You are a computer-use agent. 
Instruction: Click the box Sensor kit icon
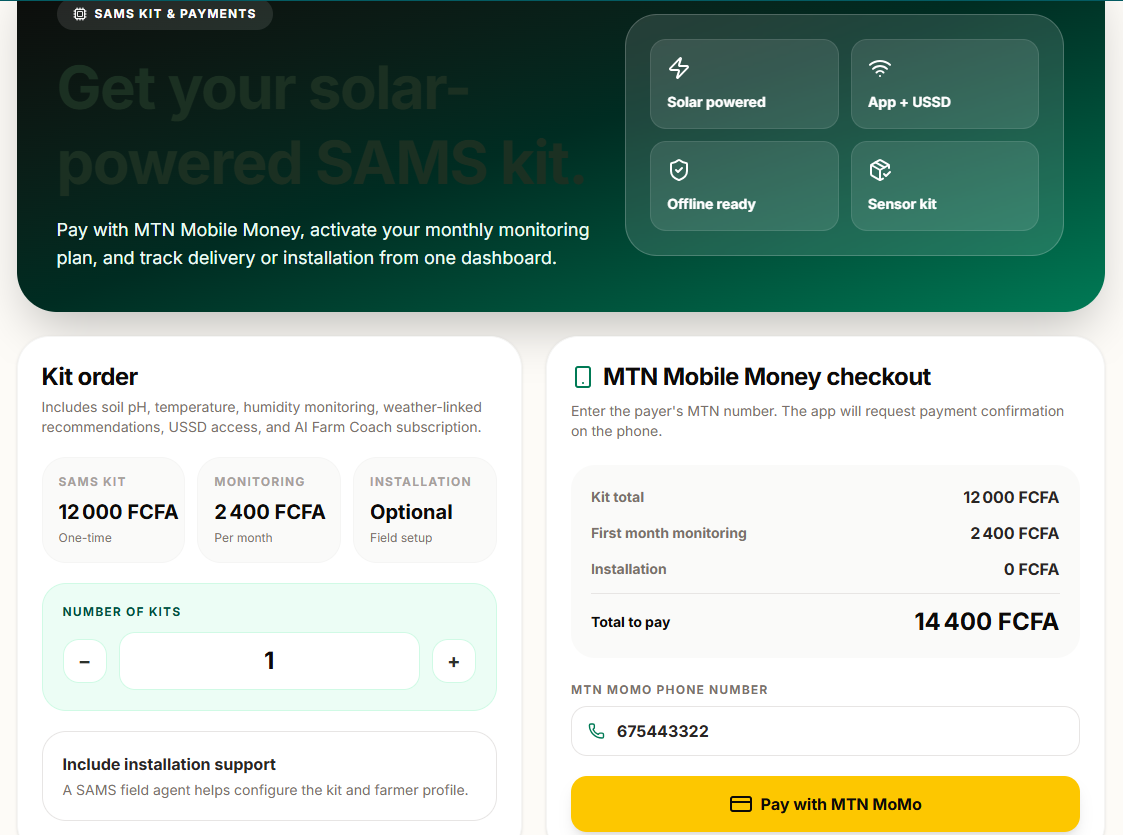click(879, 170)
